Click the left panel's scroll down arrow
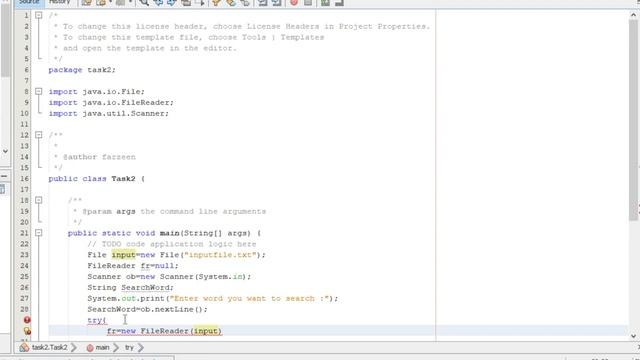This screenshot has height=360, width=640. [5, 151]
